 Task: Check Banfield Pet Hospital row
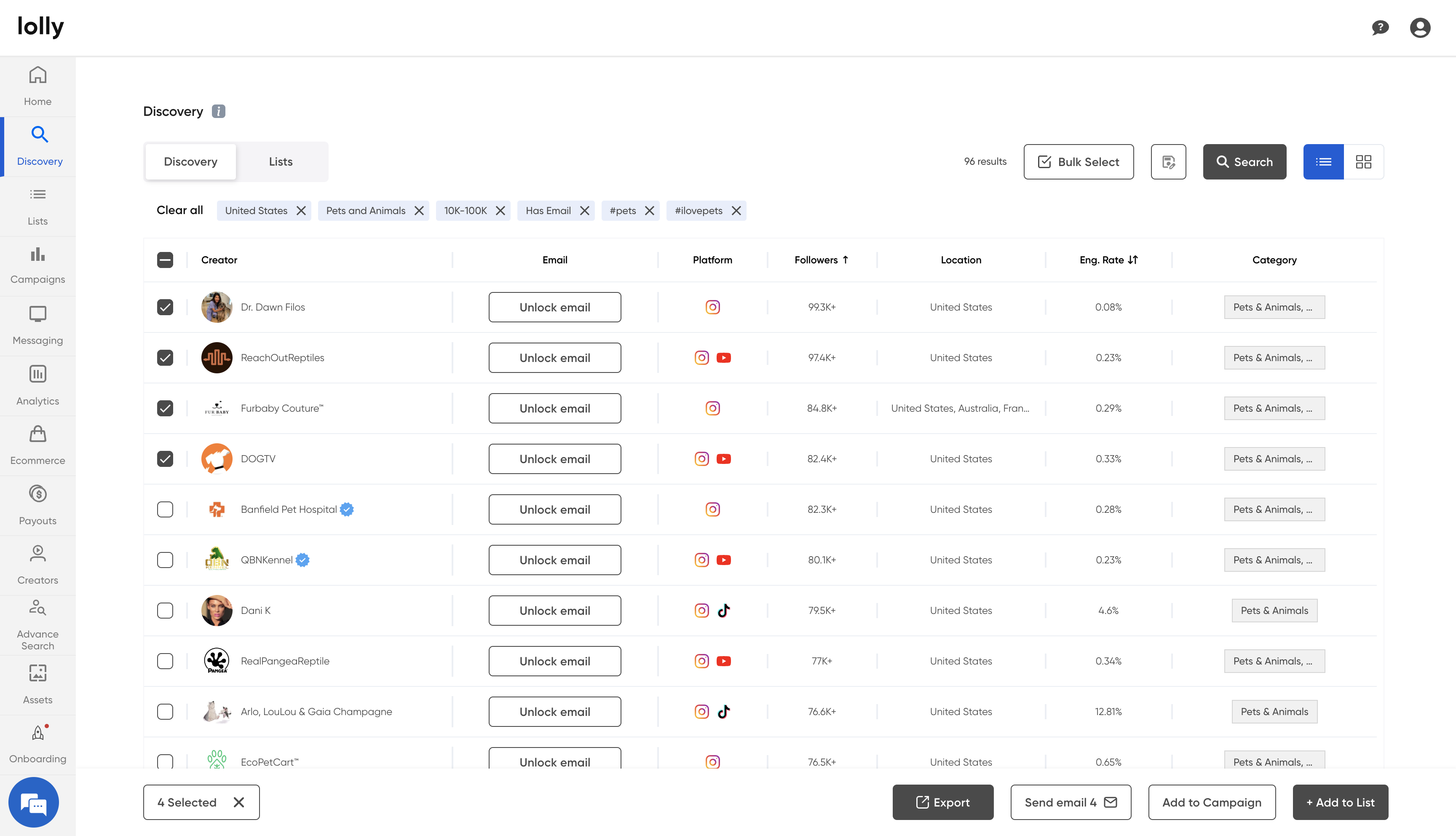165,509
